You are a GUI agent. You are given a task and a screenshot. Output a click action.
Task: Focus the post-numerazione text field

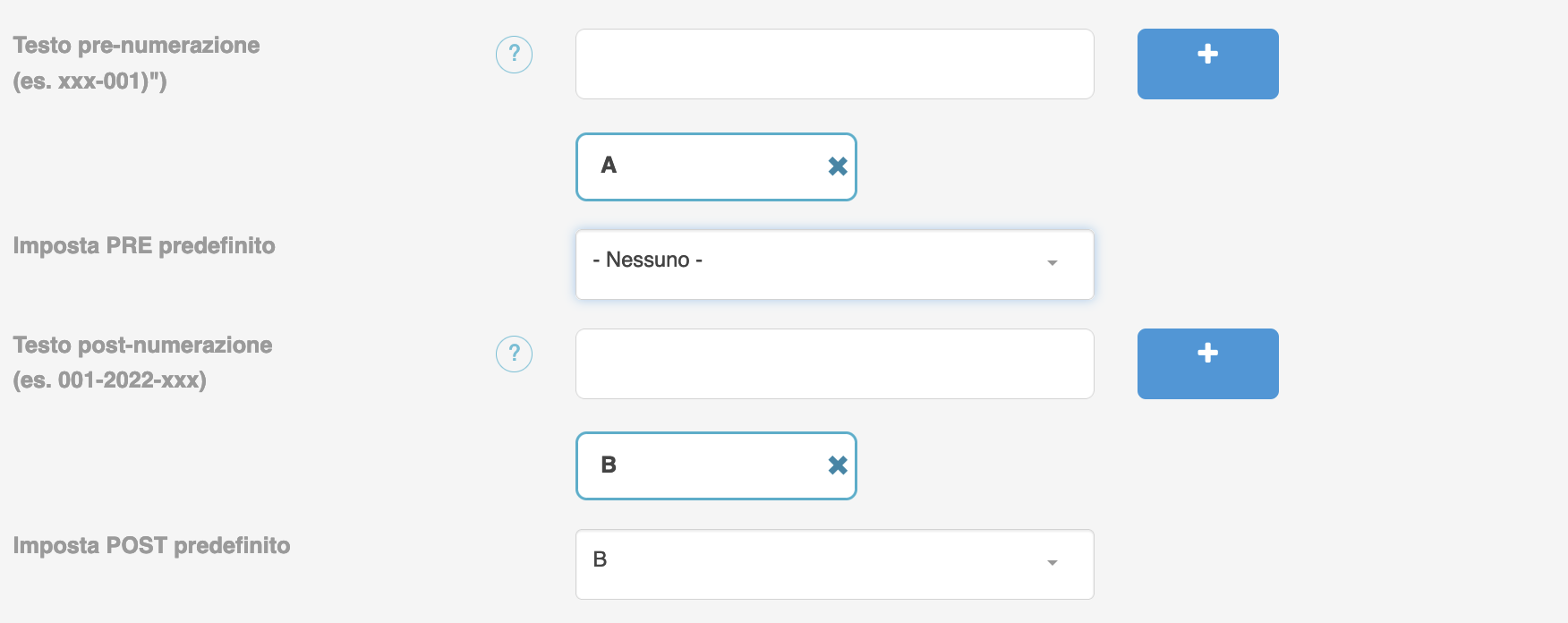[x=834, y=363]
